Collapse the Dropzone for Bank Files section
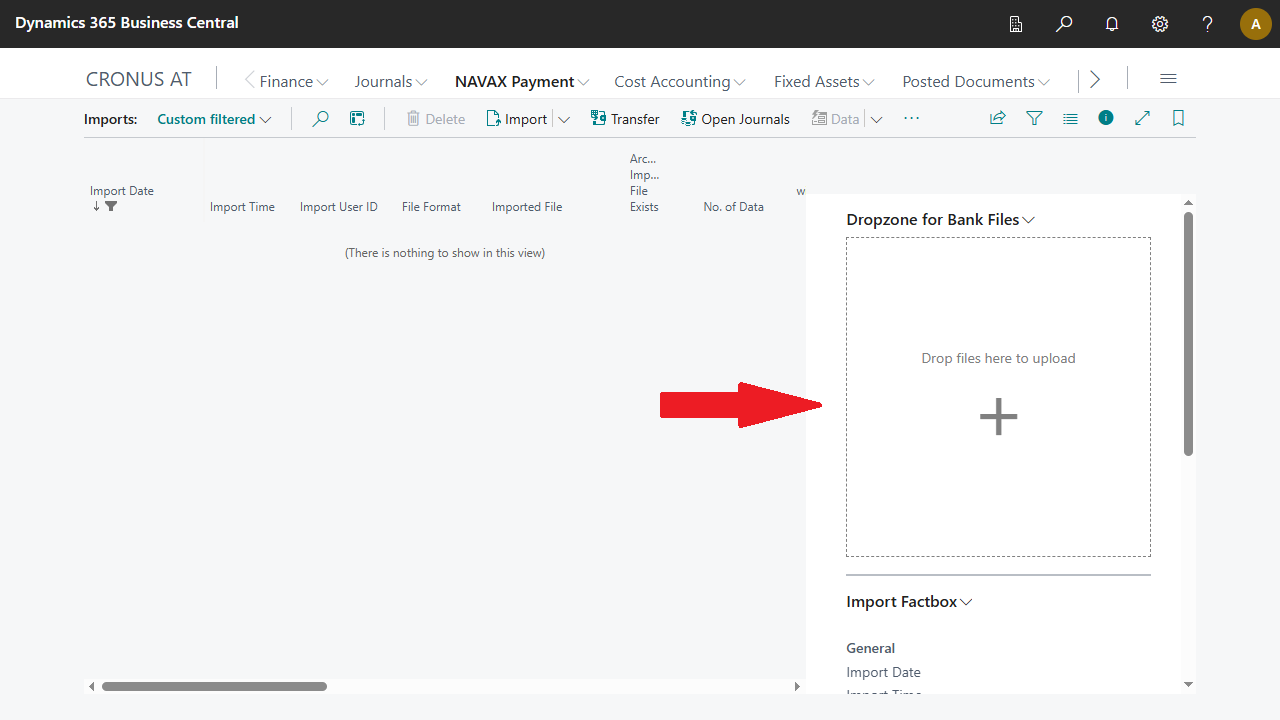1280x720 pixels. (940, 219)
